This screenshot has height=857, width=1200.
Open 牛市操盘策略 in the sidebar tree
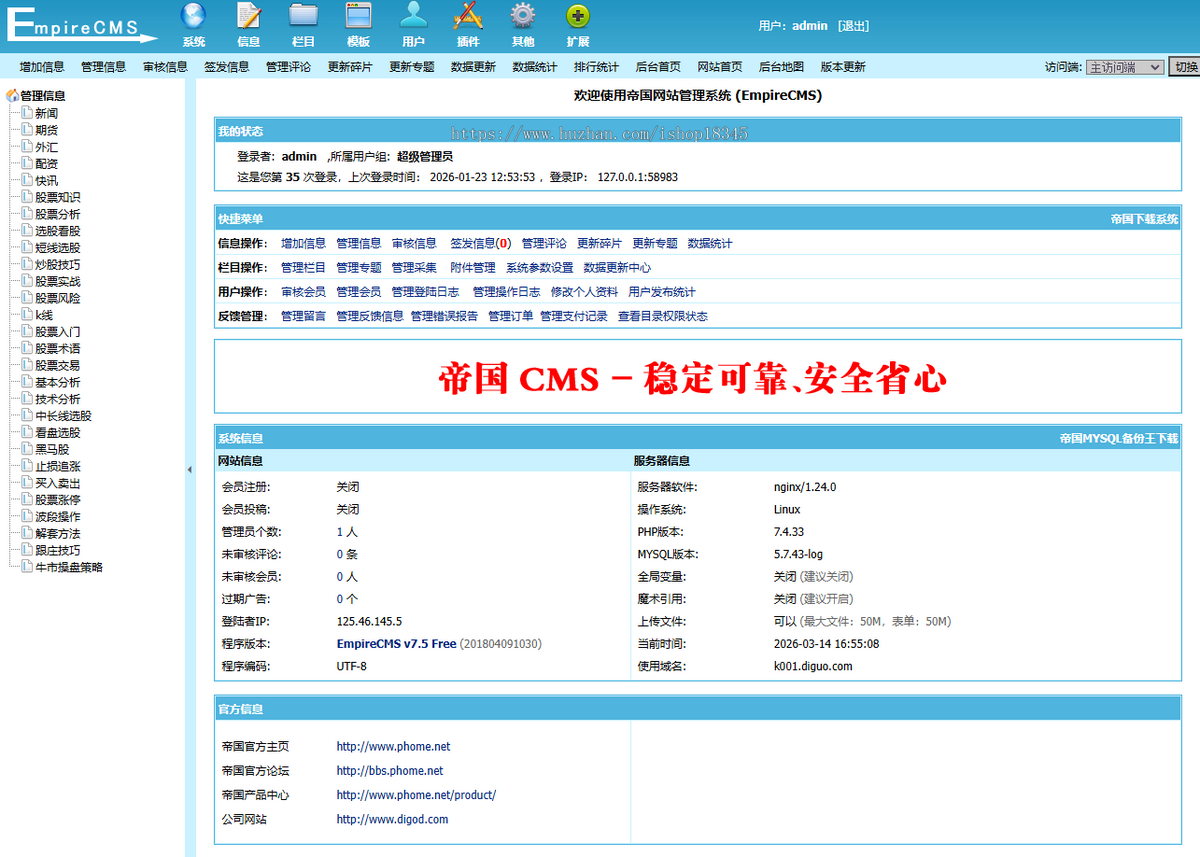[69, 567]
